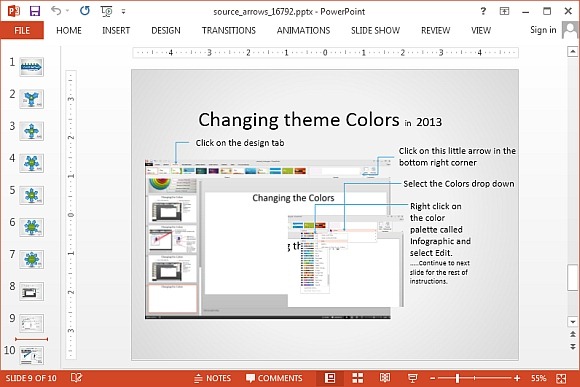Switch to Reading View icon
The image size is (580, 387).
[385, 378]
